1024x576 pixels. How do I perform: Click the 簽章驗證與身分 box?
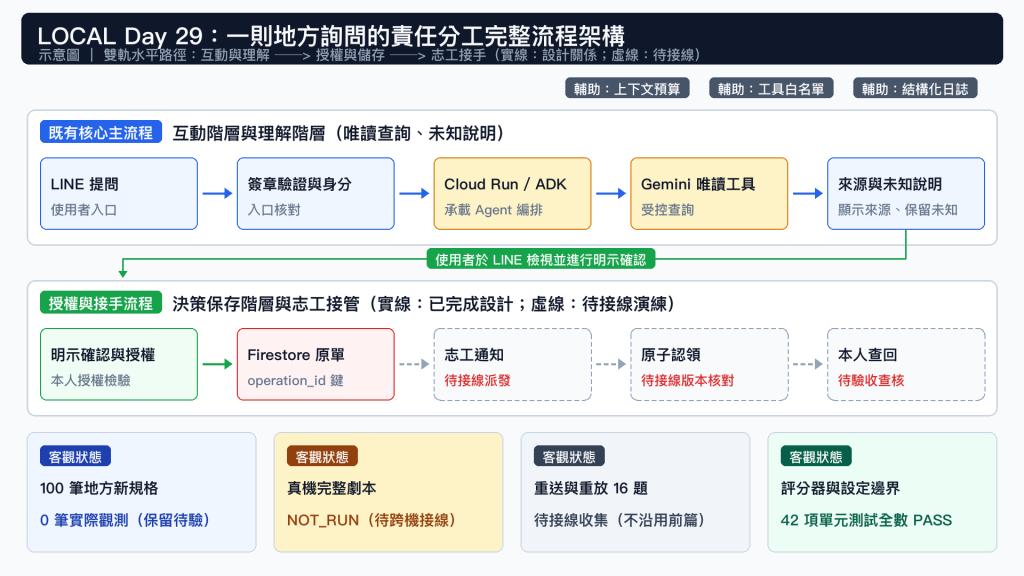(x=315, y=193)
